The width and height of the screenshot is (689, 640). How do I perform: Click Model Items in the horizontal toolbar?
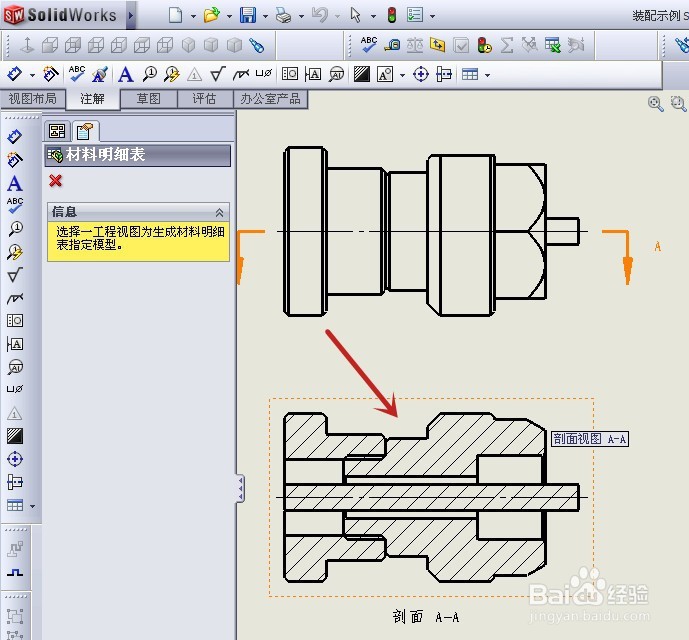pos(51,74)
